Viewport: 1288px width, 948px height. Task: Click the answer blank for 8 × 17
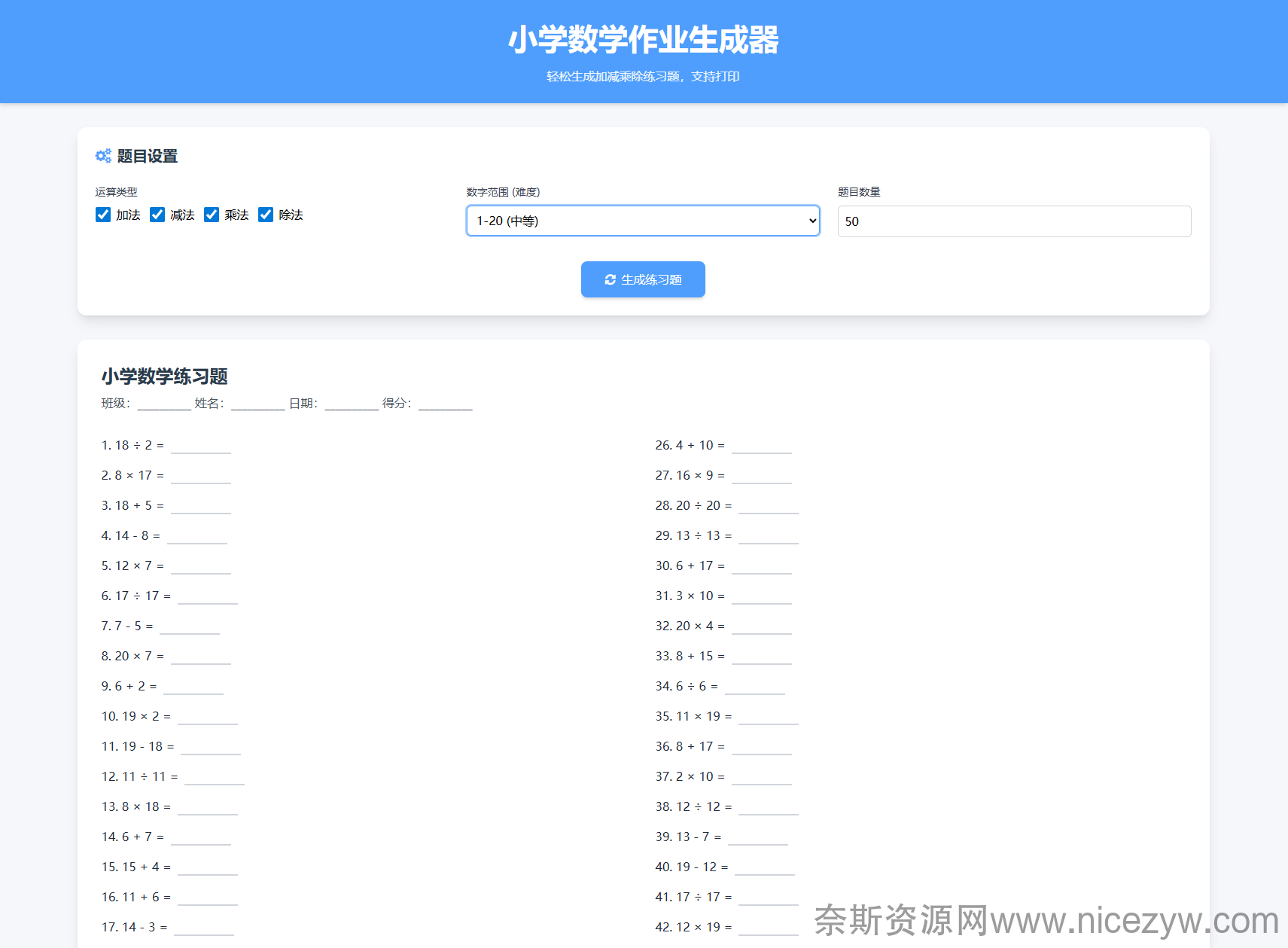point(200,477)
